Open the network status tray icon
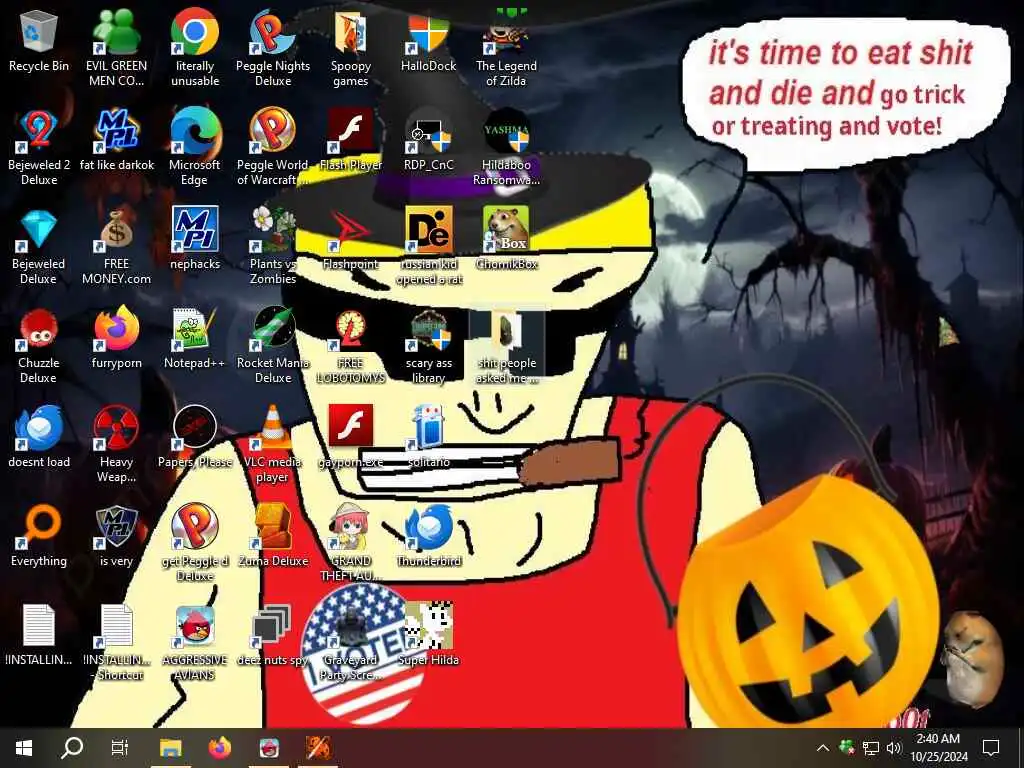This screenshot has width=1024, height=768. coord(871,748)
